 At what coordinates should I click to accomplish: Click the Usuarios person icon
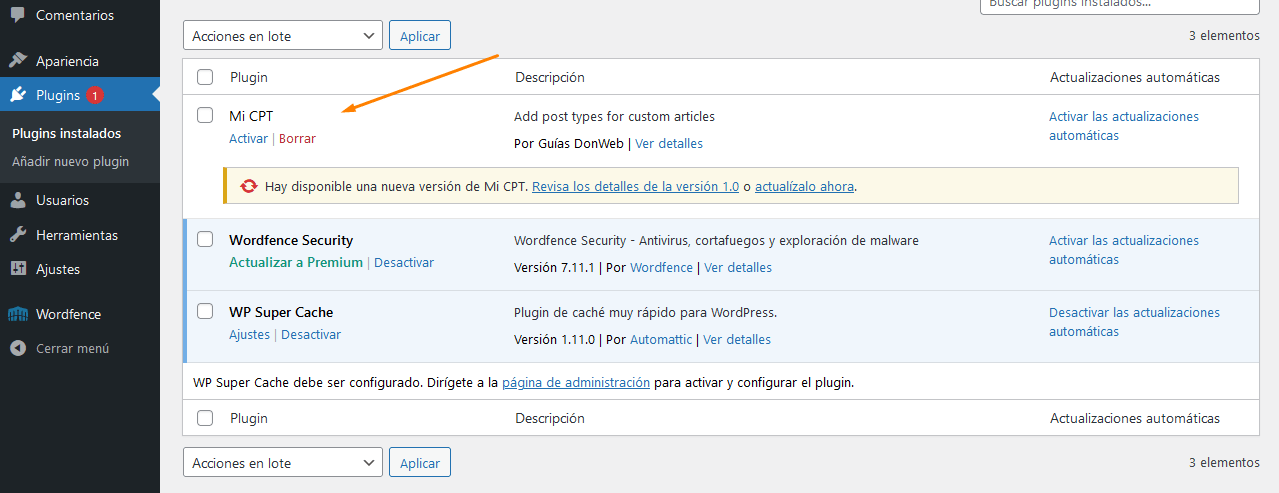[x=18, y=200]
